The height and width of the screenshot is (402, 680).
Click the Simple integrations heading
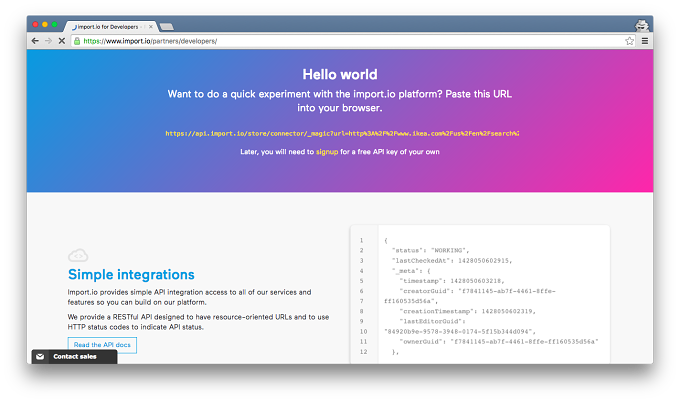pyautogui.click(x=131, y=275)
